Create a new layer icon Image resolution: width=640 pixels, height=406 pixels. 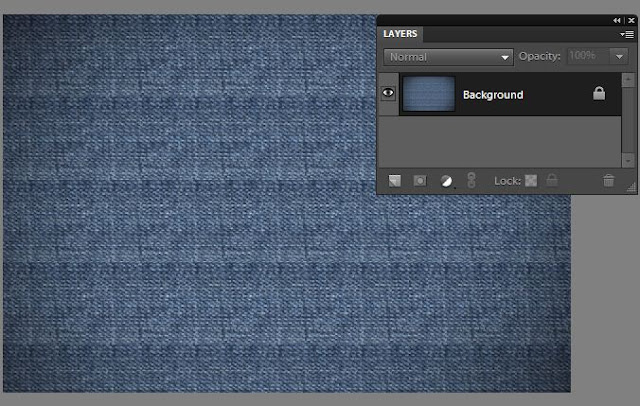pyautogui.click(x=394, y=181)
